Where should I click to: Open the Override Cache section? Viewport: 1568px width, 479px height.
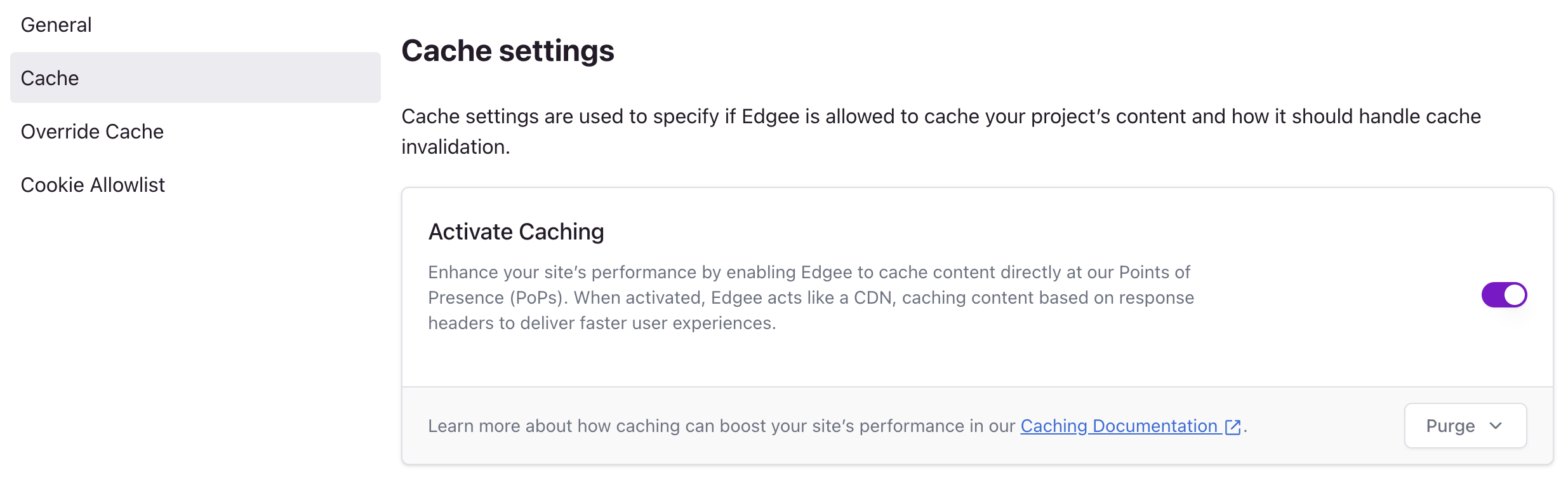click(x=91, y=131)
